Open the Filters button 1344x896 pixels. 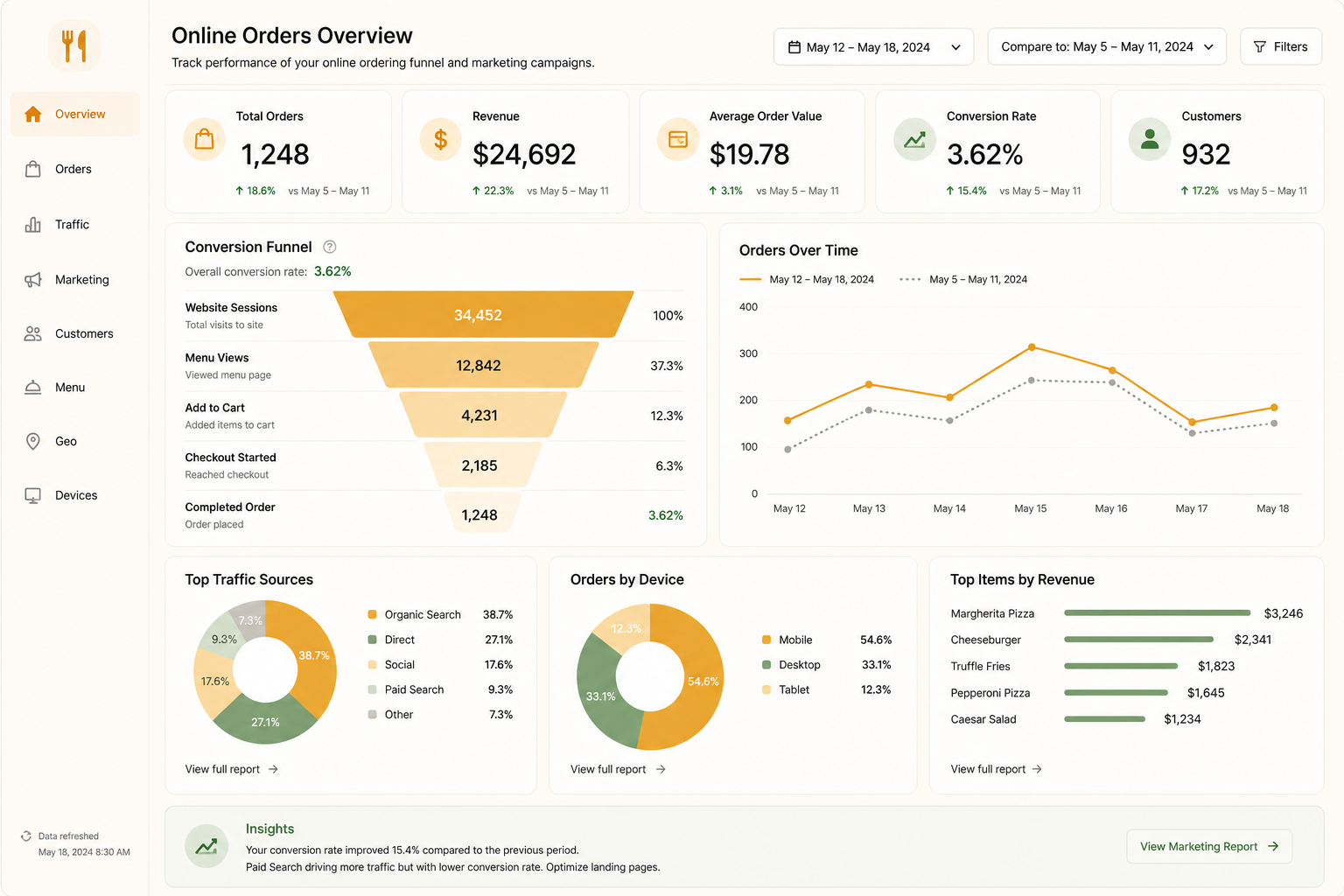(1281, 47)
